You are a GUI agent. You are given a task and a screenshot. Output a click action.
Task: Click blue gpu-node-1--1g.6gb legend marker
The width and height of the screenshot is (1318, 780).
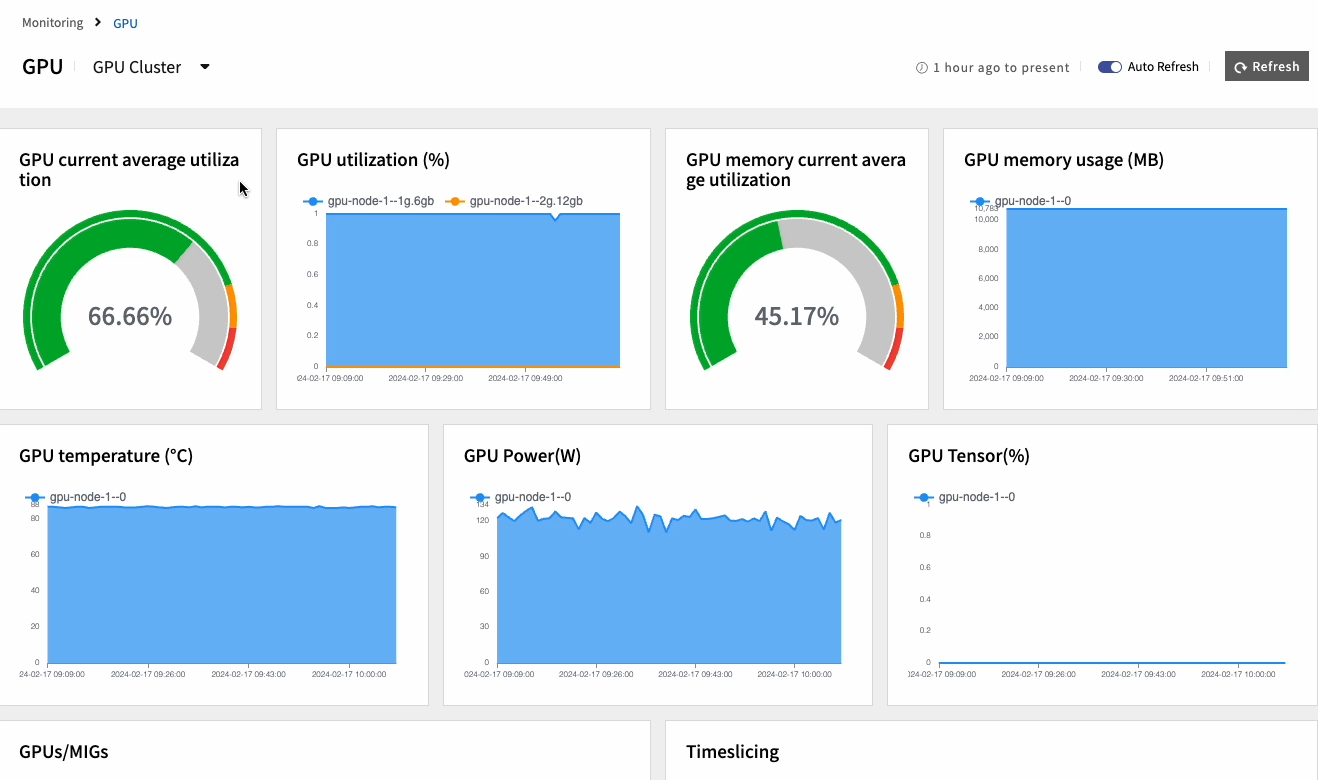pos(313,201)
